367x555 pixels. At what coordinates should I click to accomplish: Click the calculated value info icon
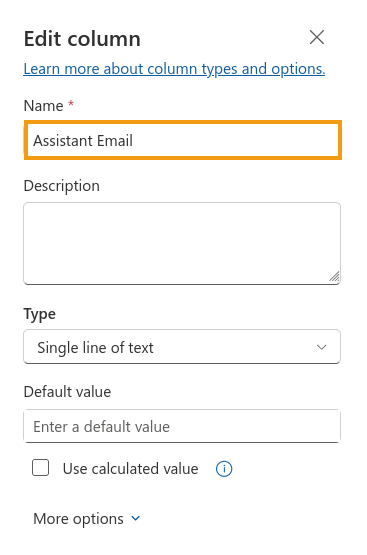(x=224, y=469)
